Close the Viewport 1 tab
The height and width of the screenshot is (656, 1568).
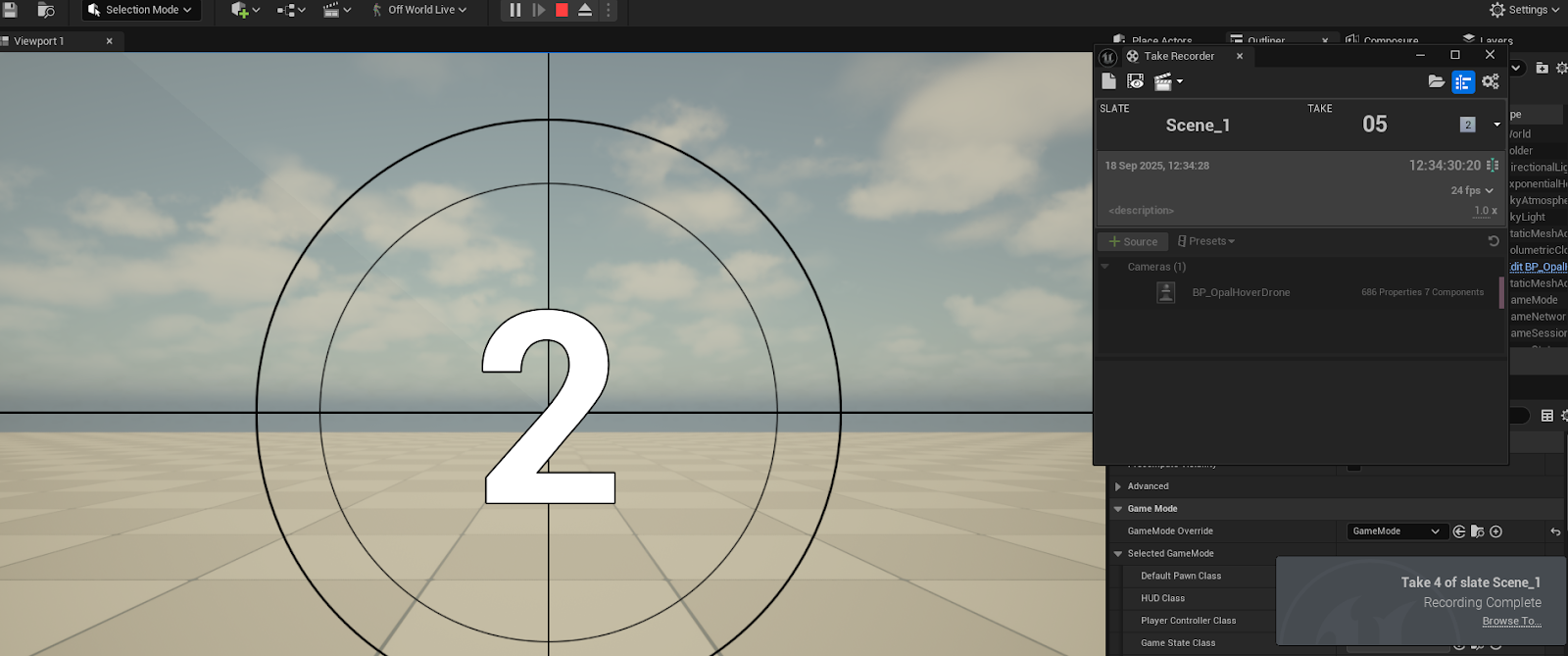[109, 41]
